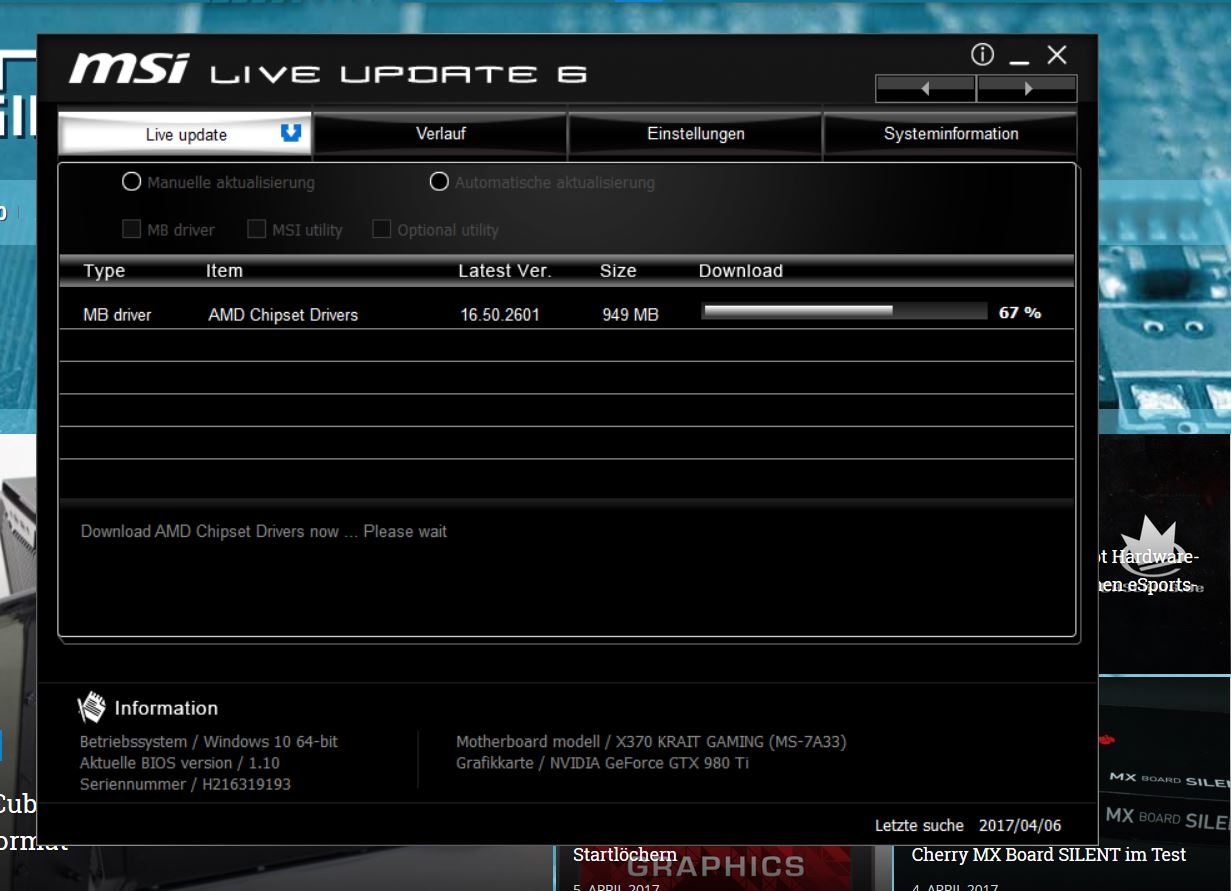The image size is (1231, 891).
Task: Open the Einstellungen tab
Action: [x=696, y=134]
